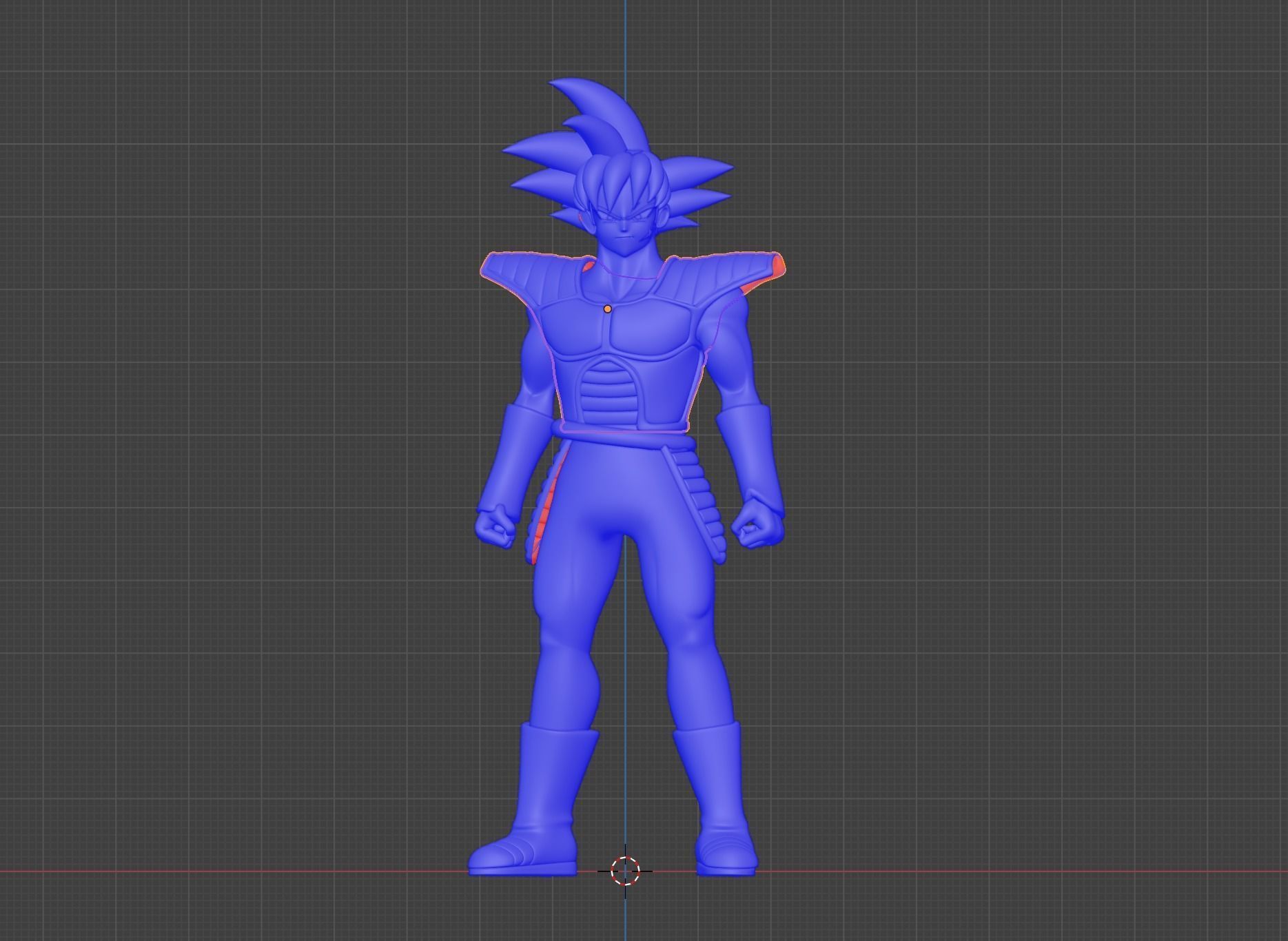Click the orange origin dot on the chest armor
Image resolution: width=1288 pixels, height=941 pixels.
[x=607, y=309]
